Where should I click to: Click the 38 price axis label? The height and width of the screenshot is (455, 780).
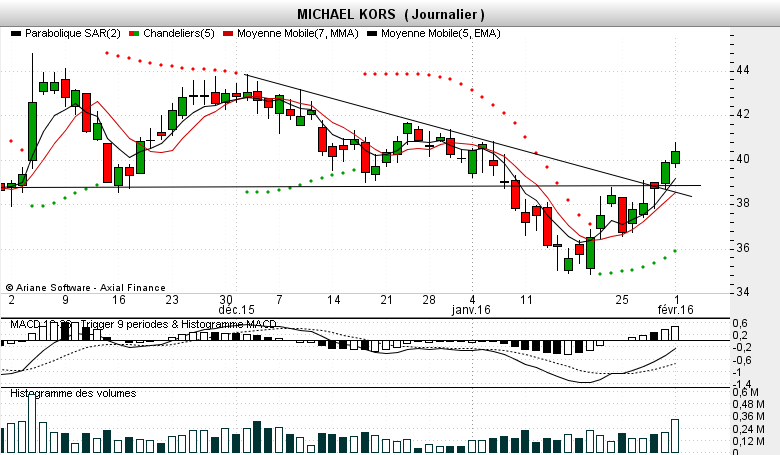coord(743,203)
